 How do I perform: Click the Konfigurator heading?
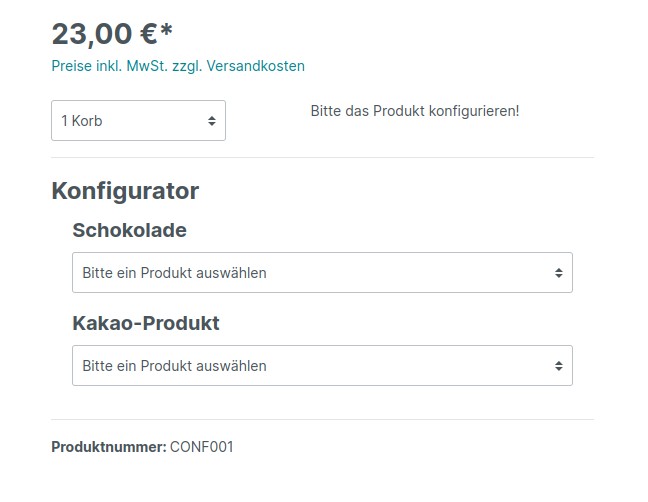point(125,191)
